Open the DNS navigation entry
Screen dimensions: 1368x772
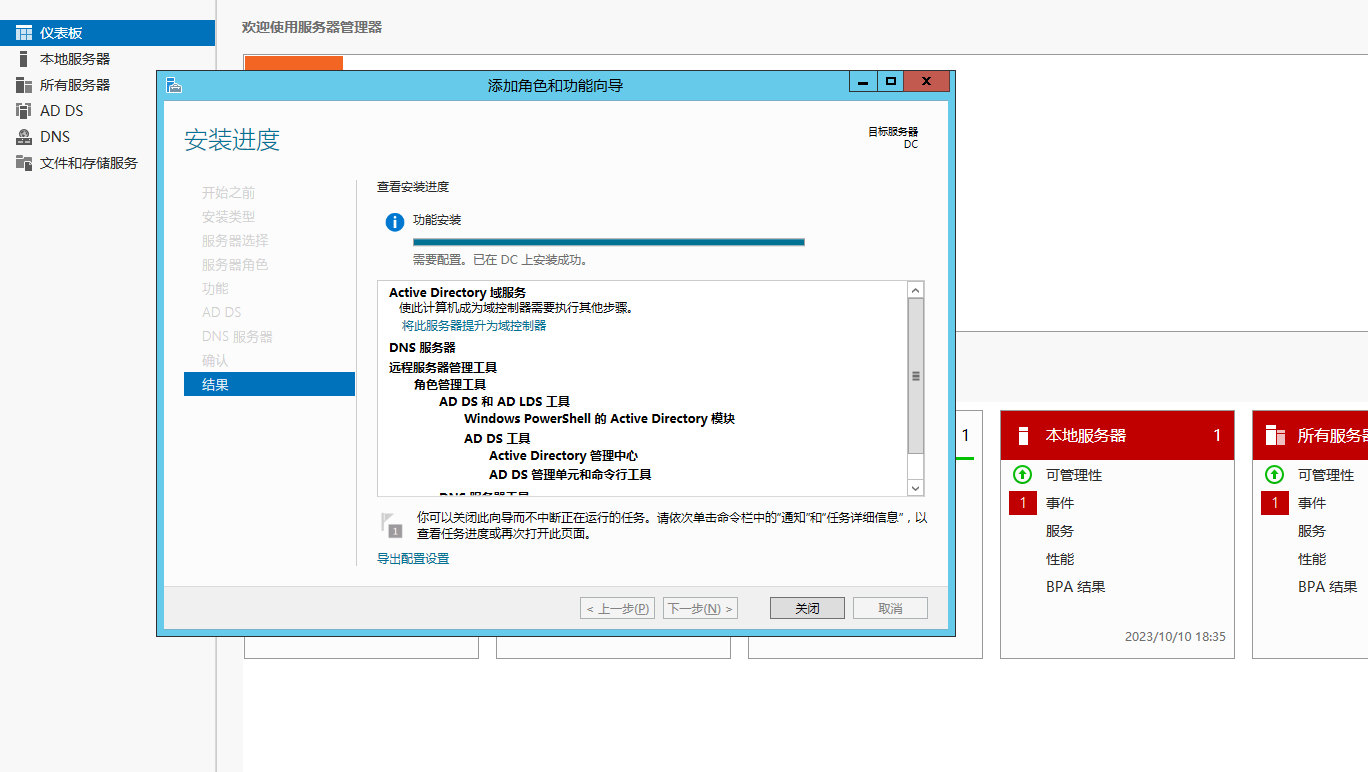point(107,137)
